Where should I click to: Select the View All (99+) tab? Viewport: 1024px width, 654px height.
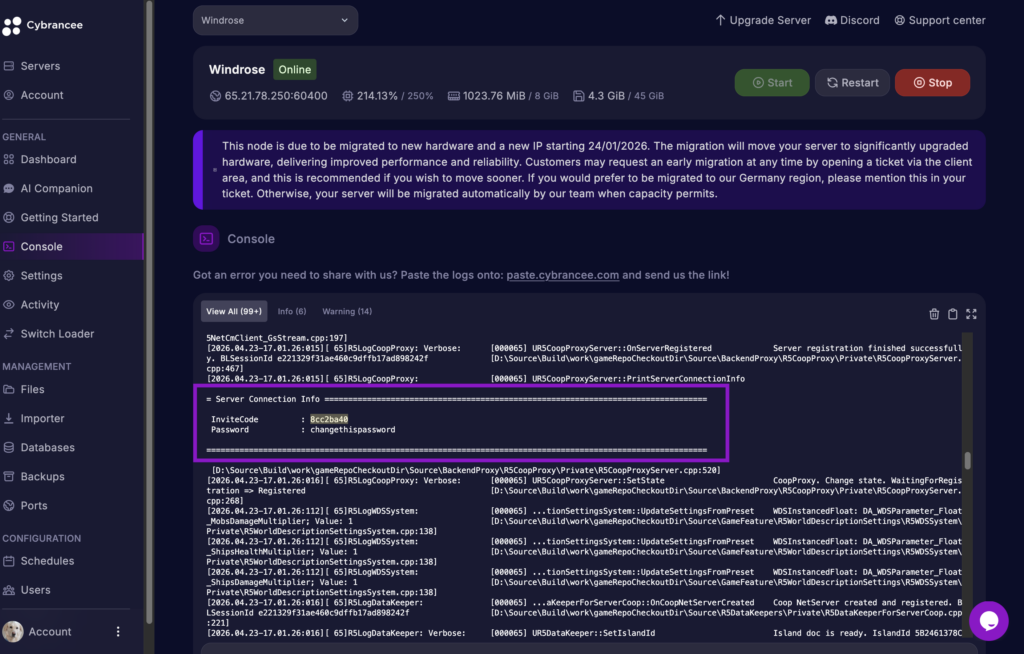point(234,312)
